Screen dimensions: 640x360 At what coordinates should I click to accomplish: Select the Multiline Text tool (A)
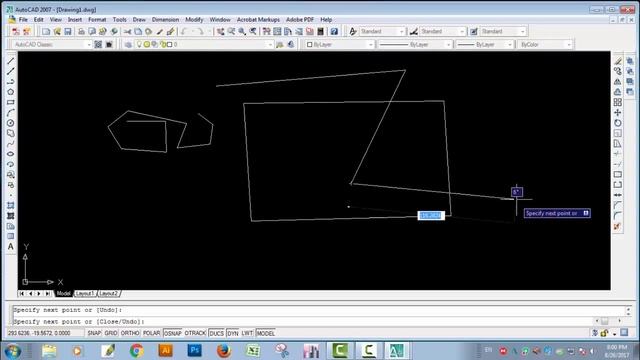(x=11, y=247)
